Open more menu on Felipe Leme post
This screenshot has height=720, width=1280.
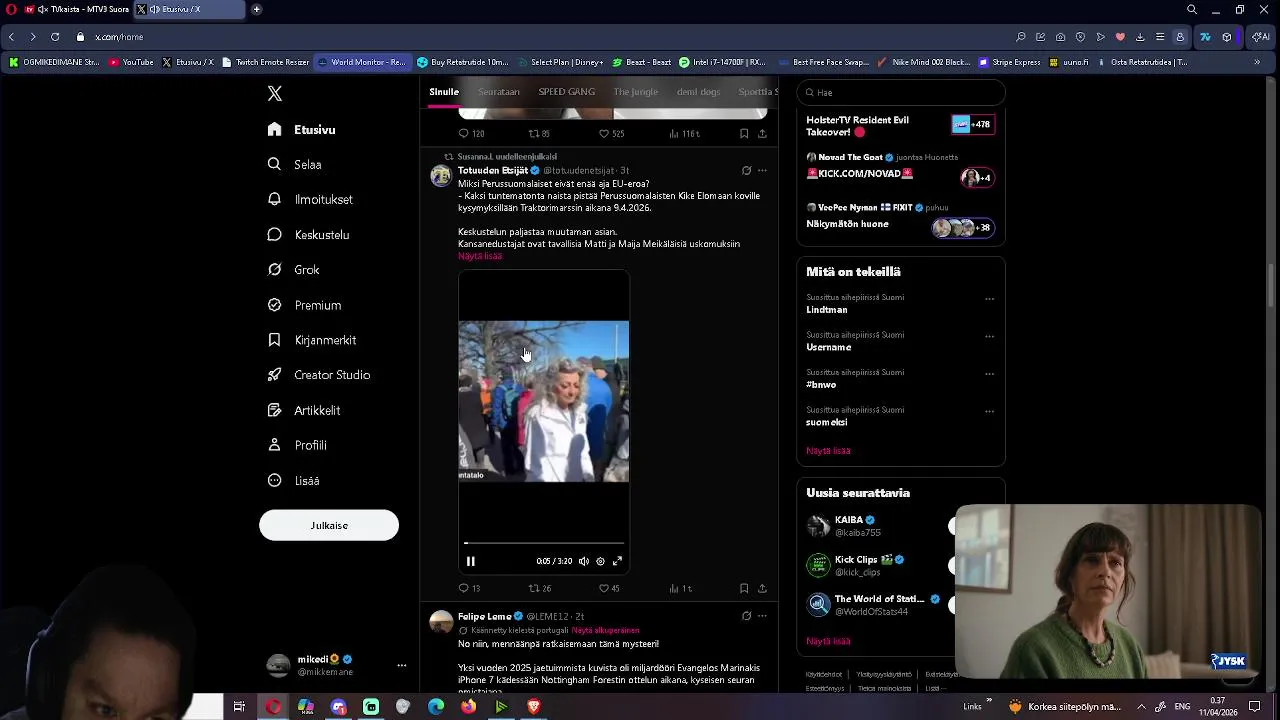762,617
